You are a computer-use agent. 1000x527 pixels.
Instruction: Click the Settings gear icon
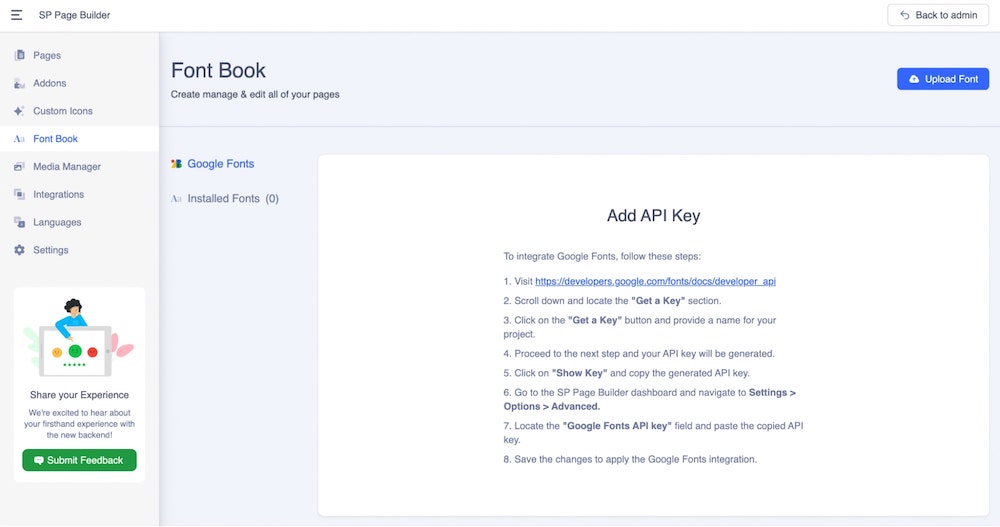[19, 250]
